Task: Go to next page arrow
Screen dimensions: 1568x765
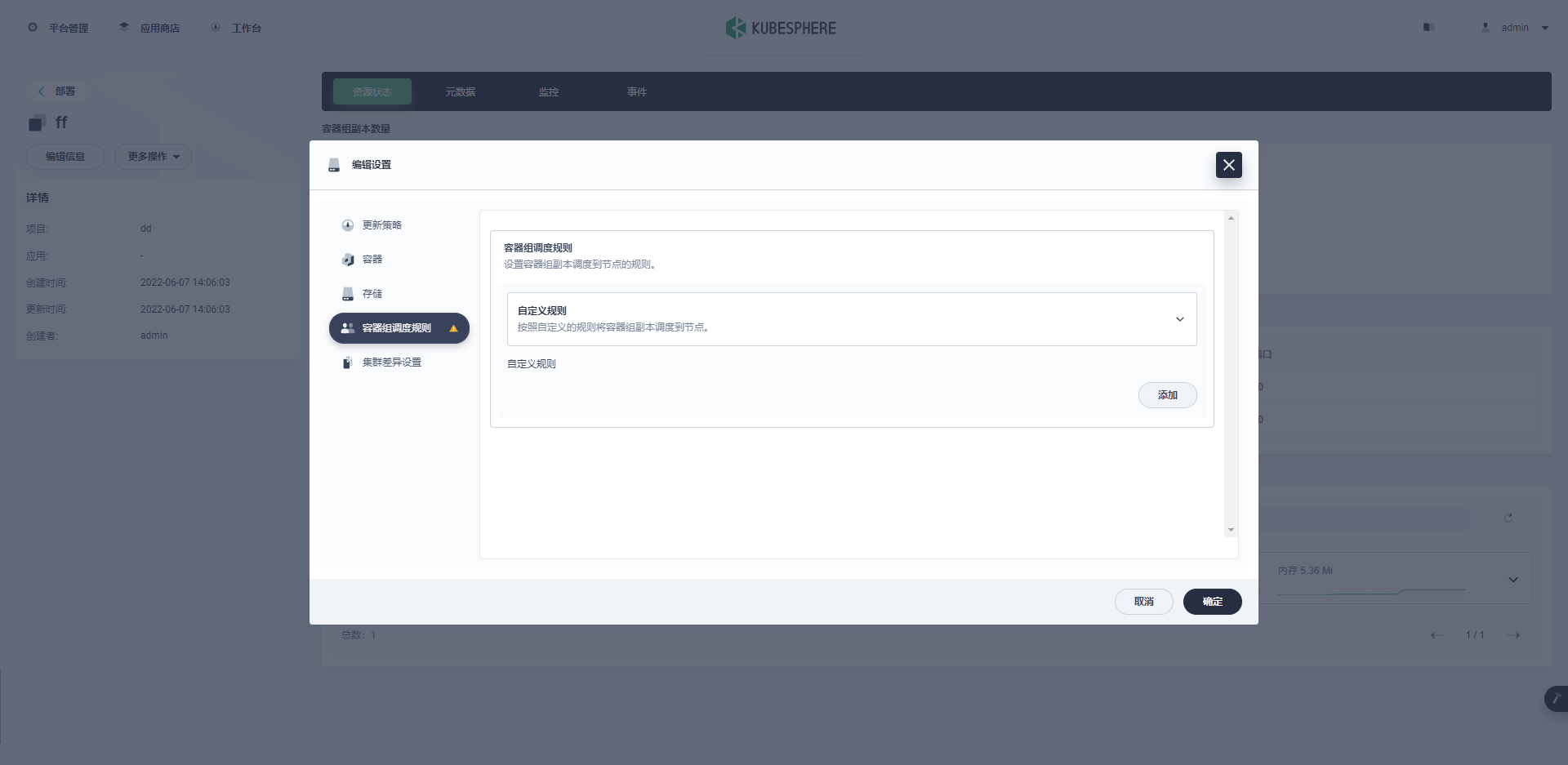Action: 1513,635
